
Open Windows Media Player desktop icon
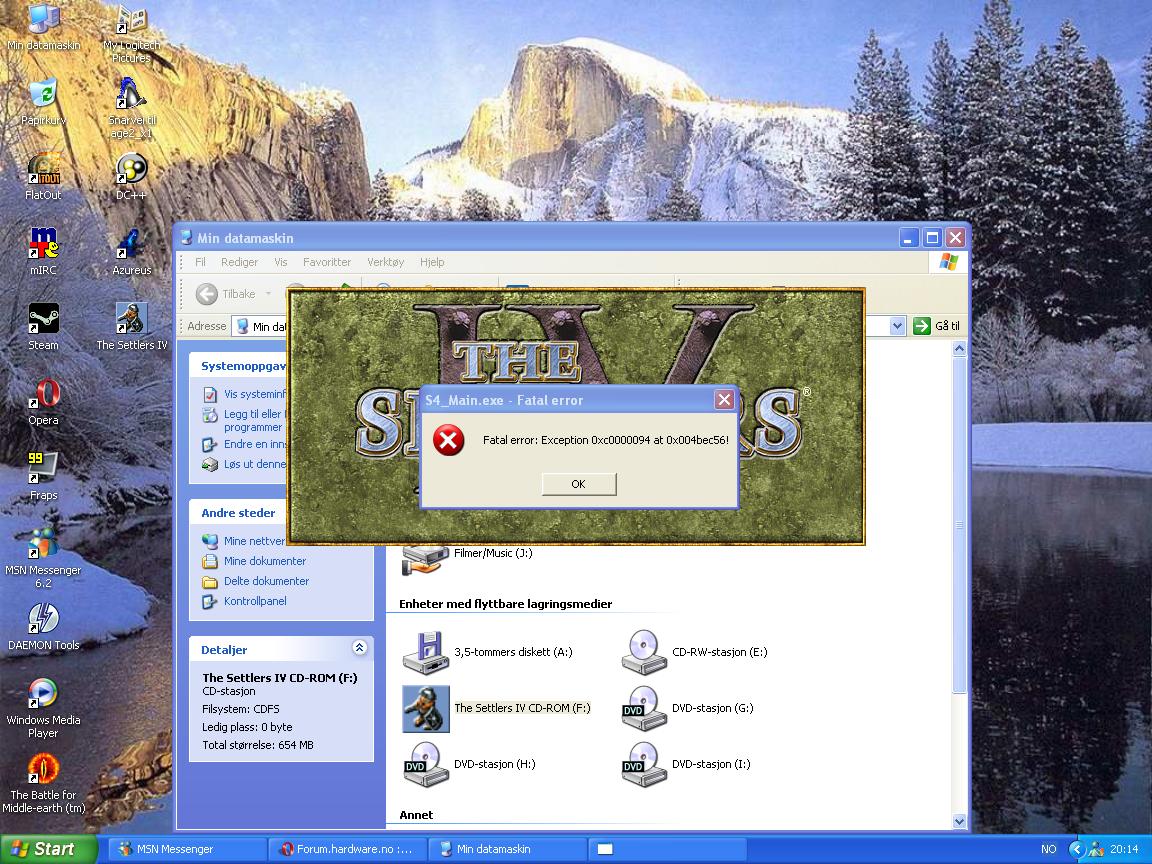click(43, 708)
